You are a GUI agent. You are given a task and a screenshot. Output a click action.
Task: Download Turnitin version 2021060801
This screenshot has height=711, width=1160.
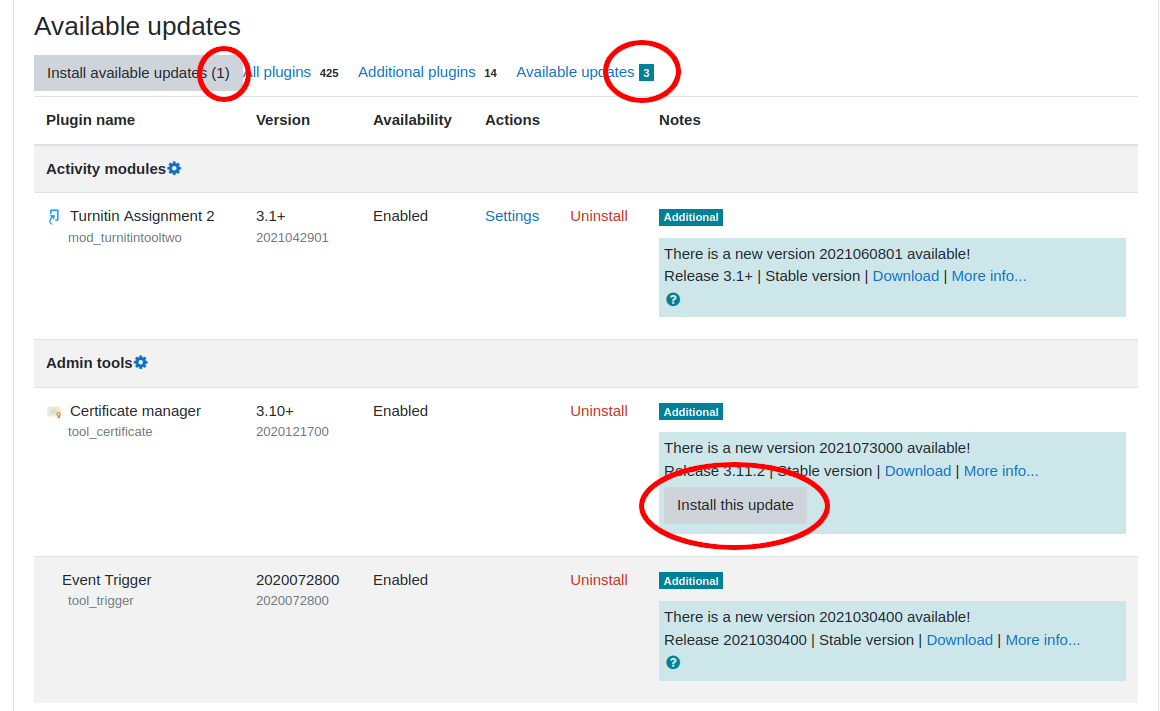(x=906, y=276)
